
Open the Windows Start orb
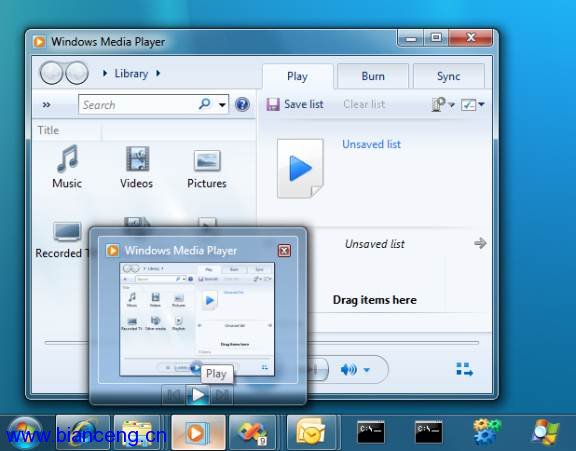24,433
